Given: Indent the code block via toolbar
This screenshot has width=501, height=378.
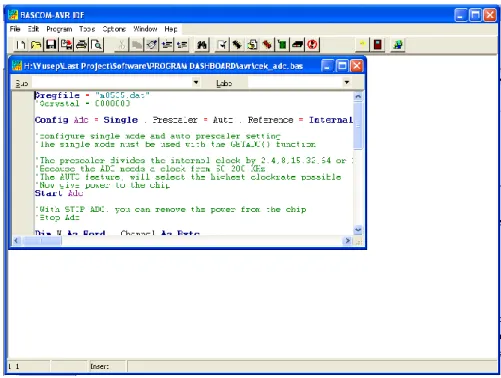Looking at the screenshot, I should [167, 44].
